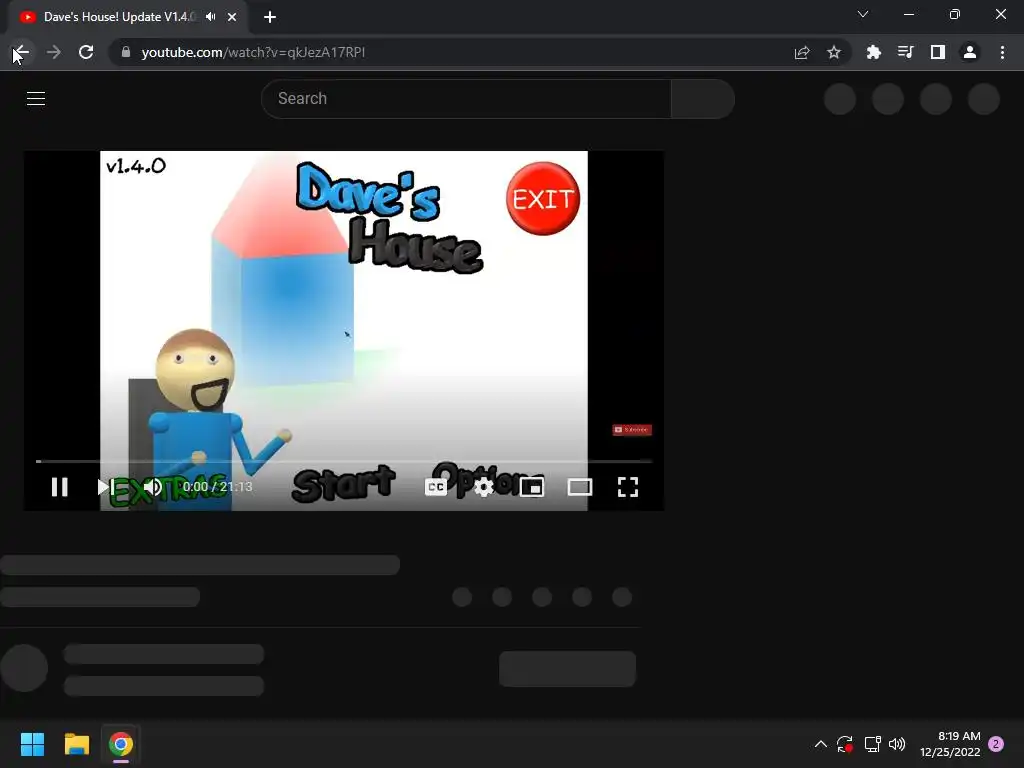Open notification center badge 2

pos(997,744)
